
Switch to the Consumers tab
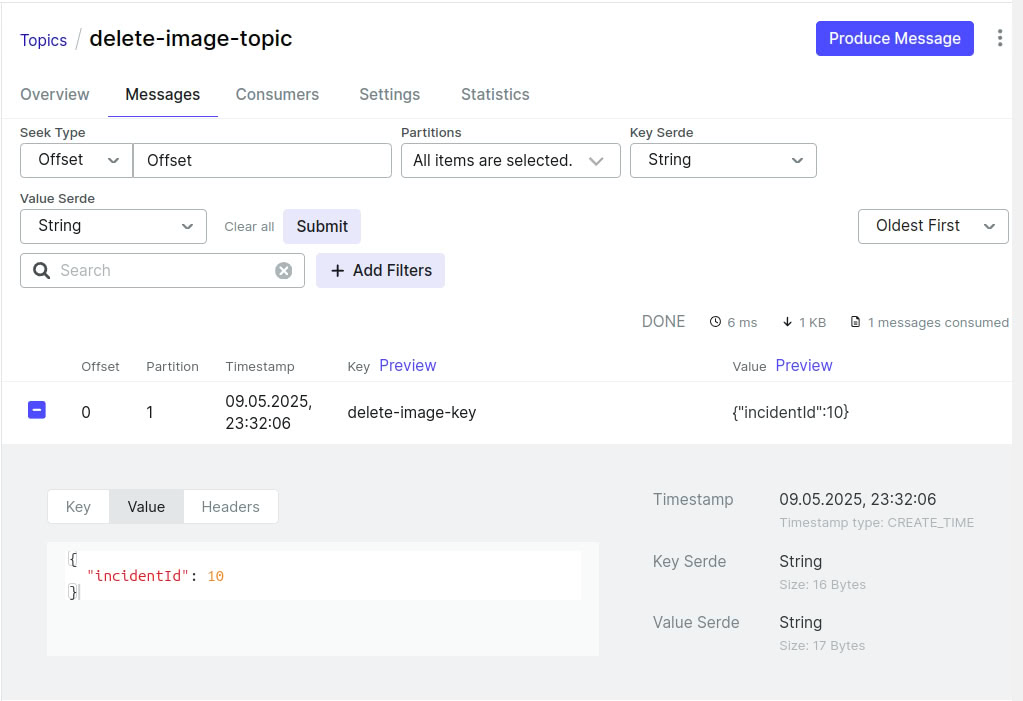(x=277, y=95)
